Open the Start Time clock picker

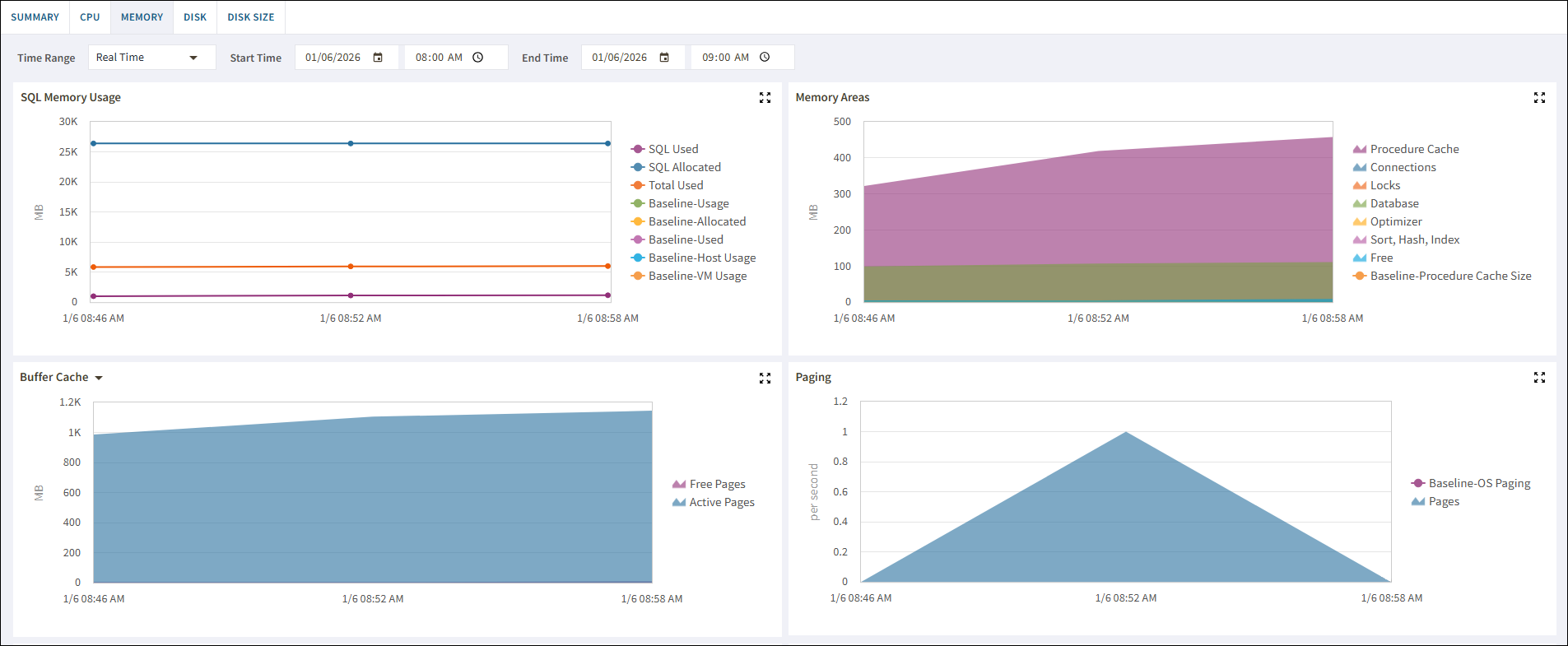(x=478, y=58)
